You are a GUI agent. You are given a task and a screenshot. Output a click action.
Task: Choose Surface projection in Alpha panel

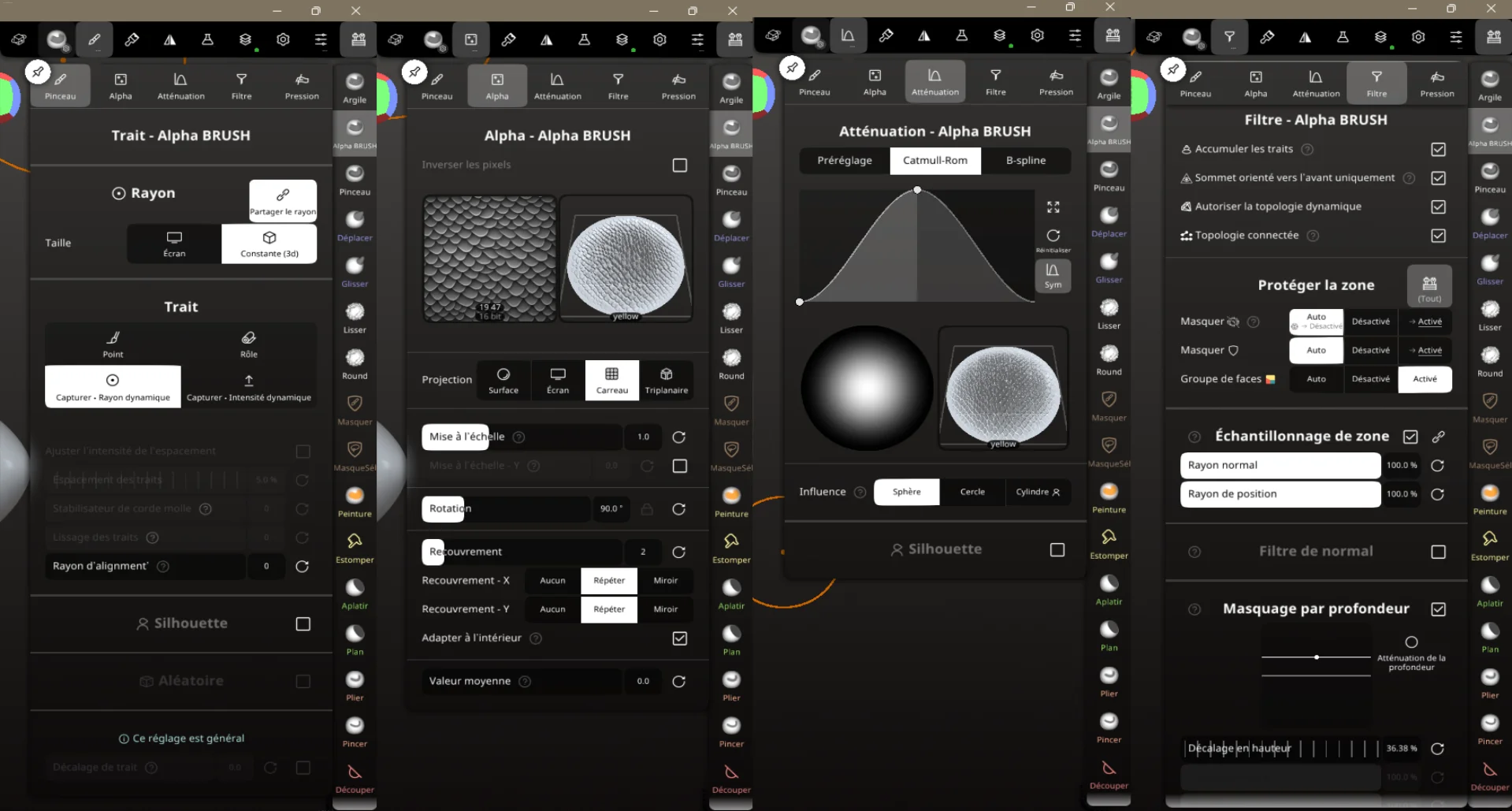(503, 380)
